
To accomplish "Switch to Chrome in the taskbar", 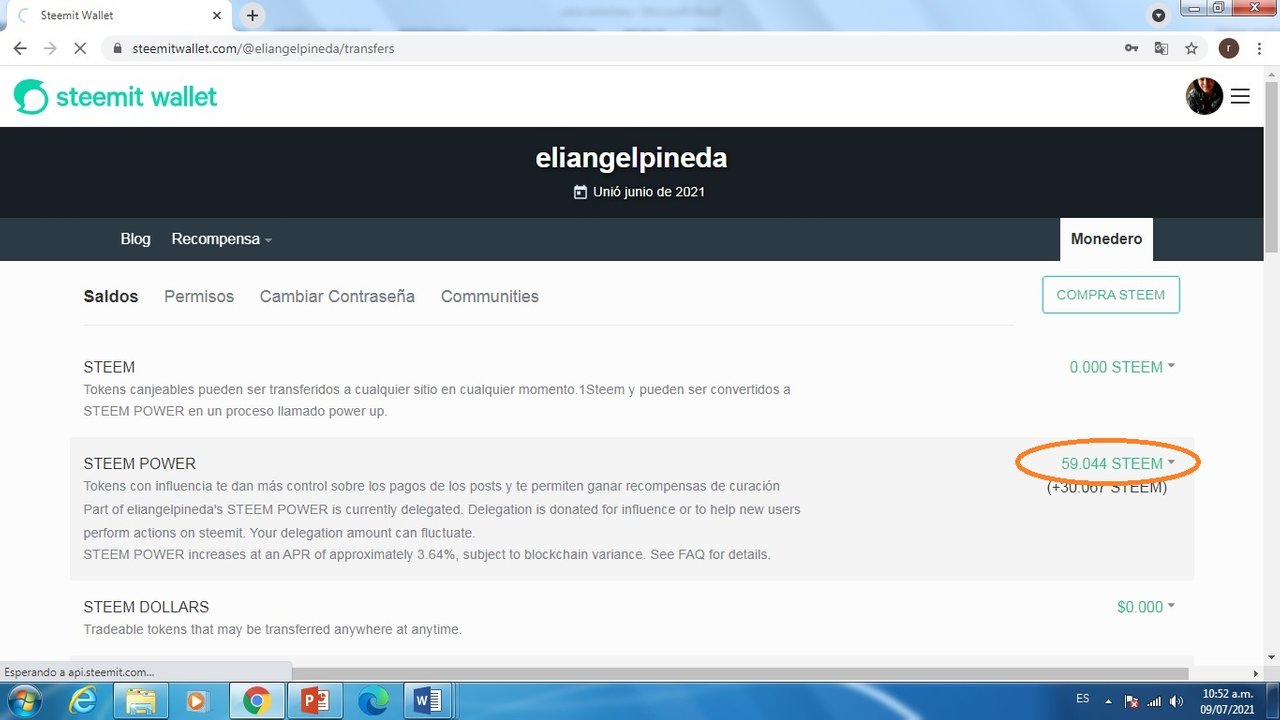I will 256,701.
